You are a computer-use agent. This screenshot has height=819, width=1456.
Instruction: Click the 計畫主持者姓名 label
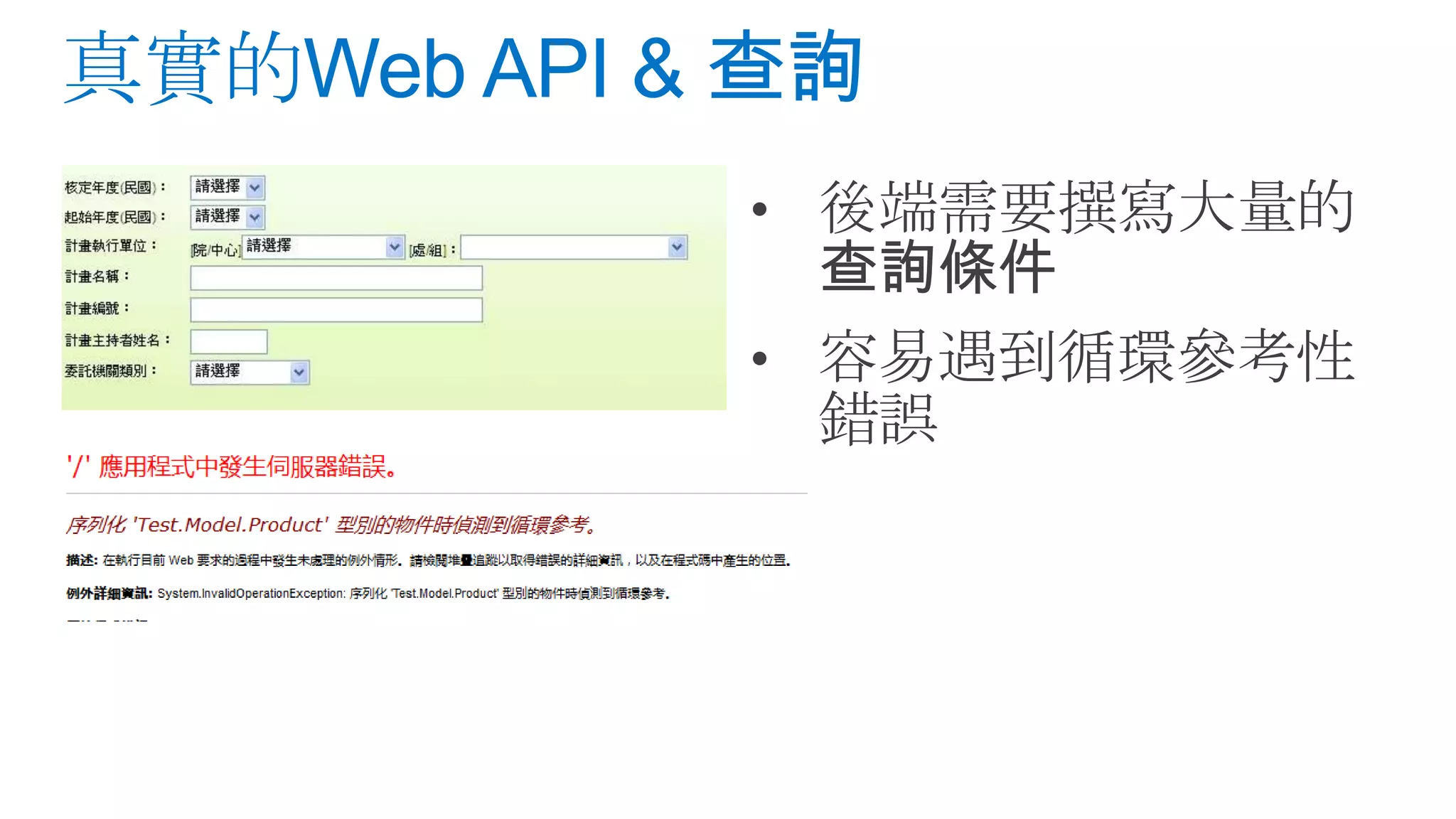[118, 340]
